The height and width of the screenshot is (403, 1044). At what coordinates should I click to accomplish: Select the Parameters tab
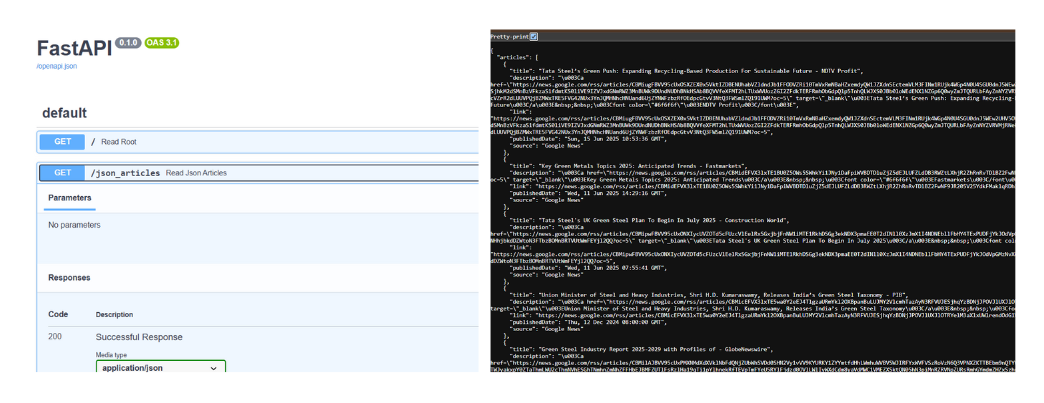(x=70, y=198)
